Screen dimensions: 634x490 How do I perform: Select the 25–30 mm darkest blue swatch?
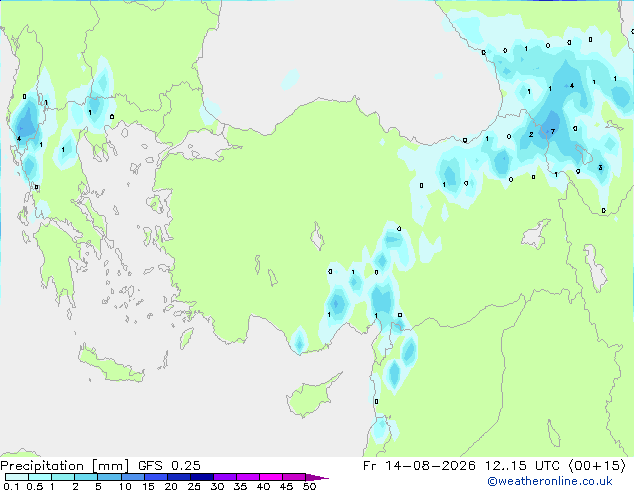pos(201,477)
